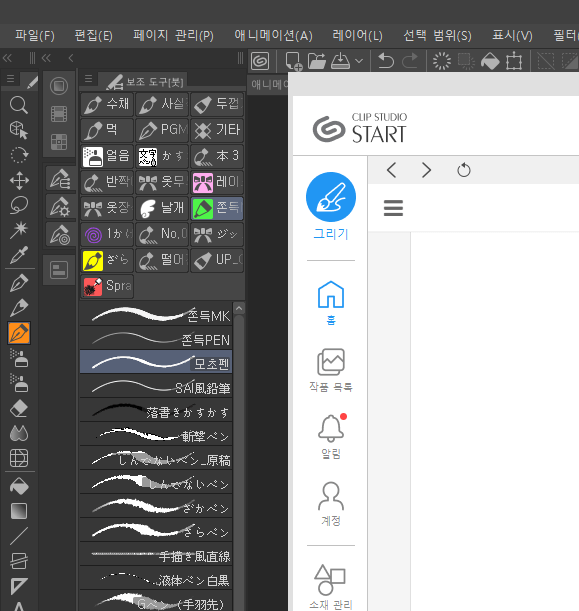This screenshot has width=579, height=611.
Task: Select the 먹 brush group
Action: [107, 130]
